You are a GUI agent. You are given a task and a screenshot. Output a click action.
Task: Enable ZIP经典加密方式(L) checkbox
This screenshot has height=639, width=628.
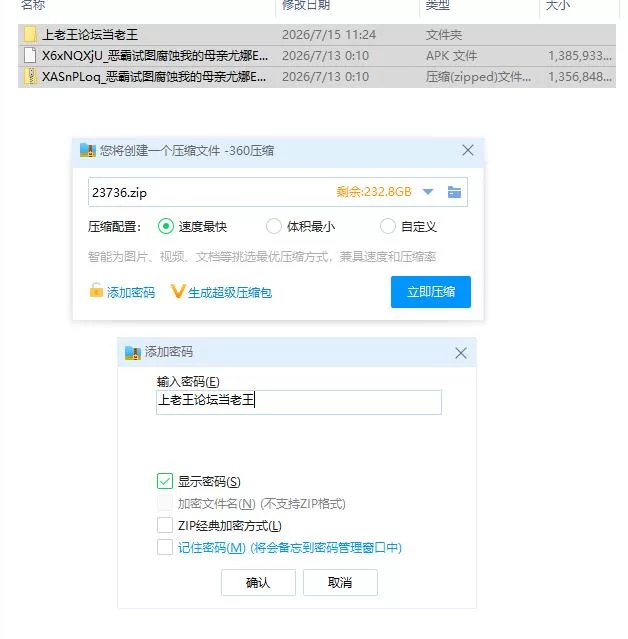(165, 525)
